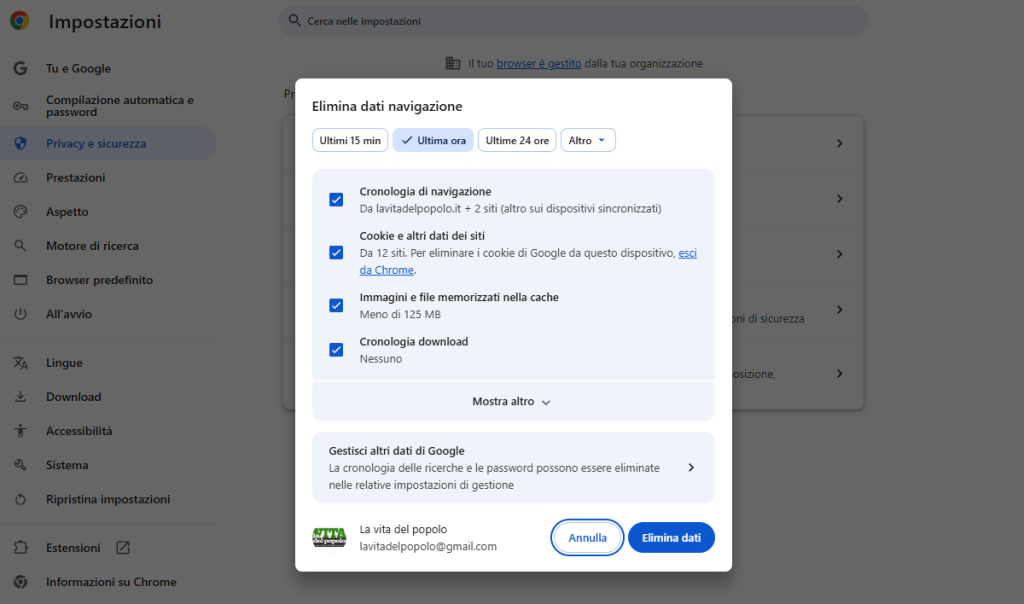Uncheck Cookie e altri dati dei siti
This screenshot has height=604, width=1024.
pyautogui.click(x=336, y=252)
